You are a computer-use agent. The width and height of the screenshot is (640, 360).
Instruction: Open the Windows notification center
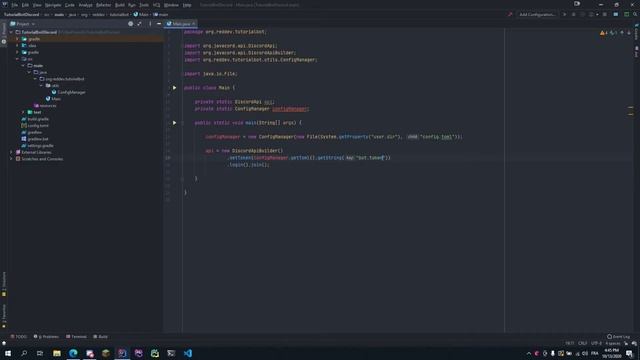tap(629, 353)
